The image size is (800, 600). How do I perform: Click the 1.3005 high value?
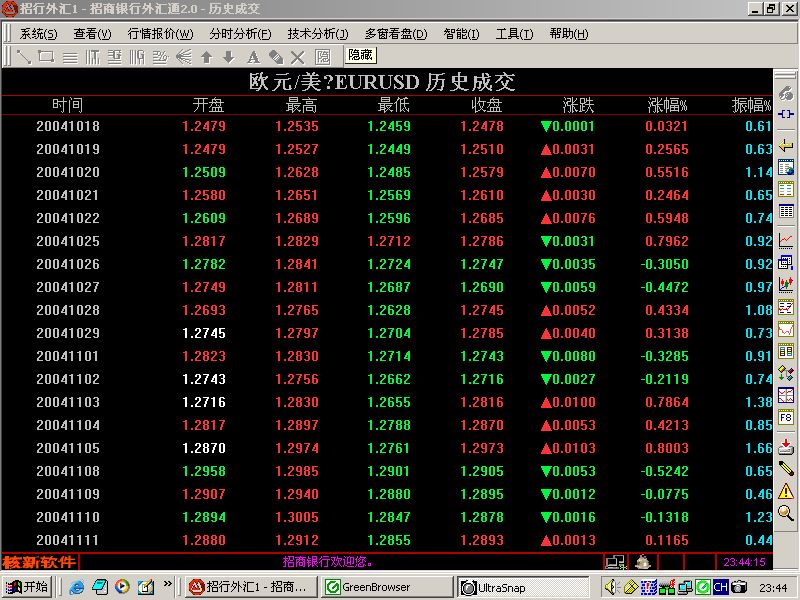(x=297, y=517)
